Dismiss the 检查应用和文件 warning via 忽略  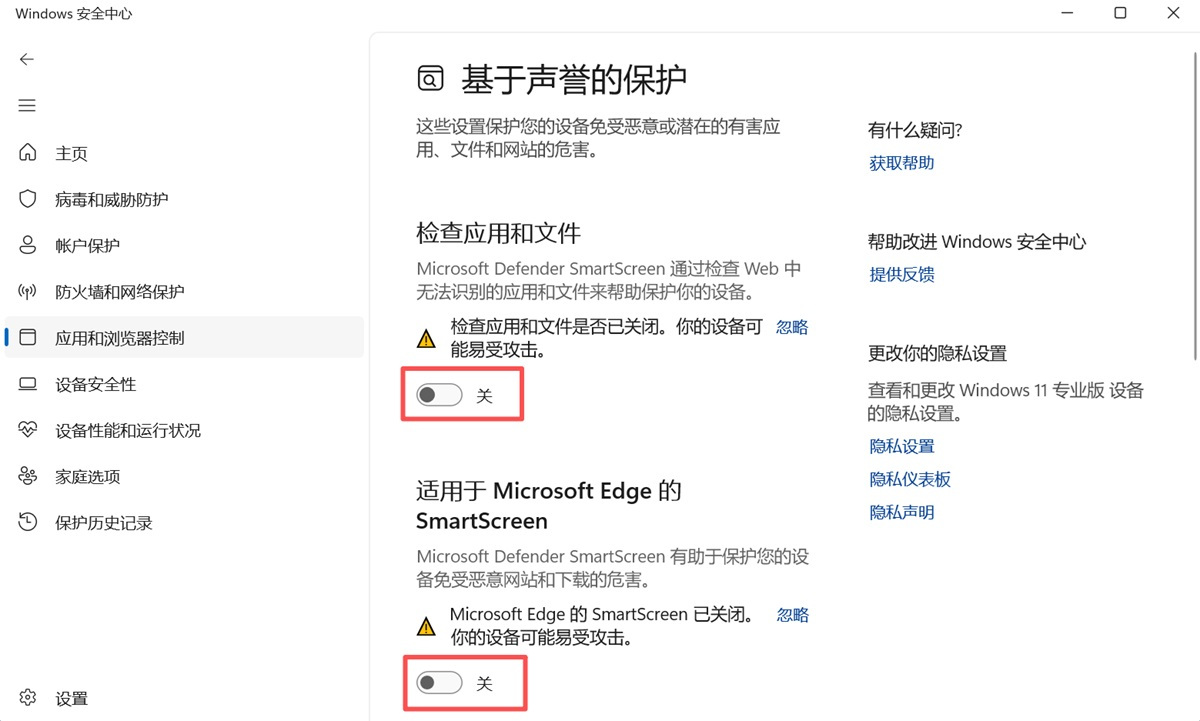(792, 327)
